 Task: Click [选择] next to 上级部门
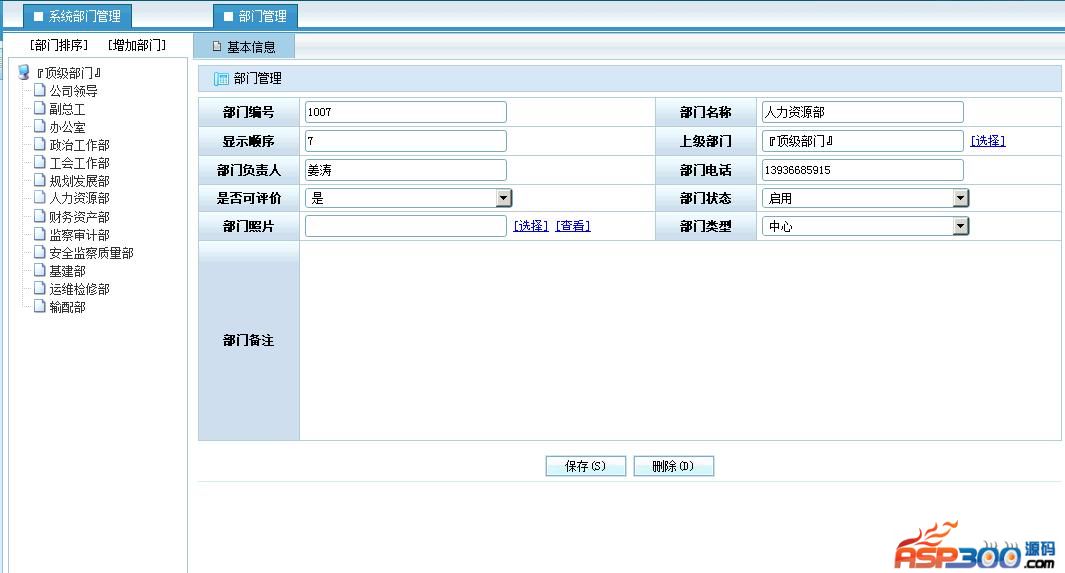[x=988, y=141]
